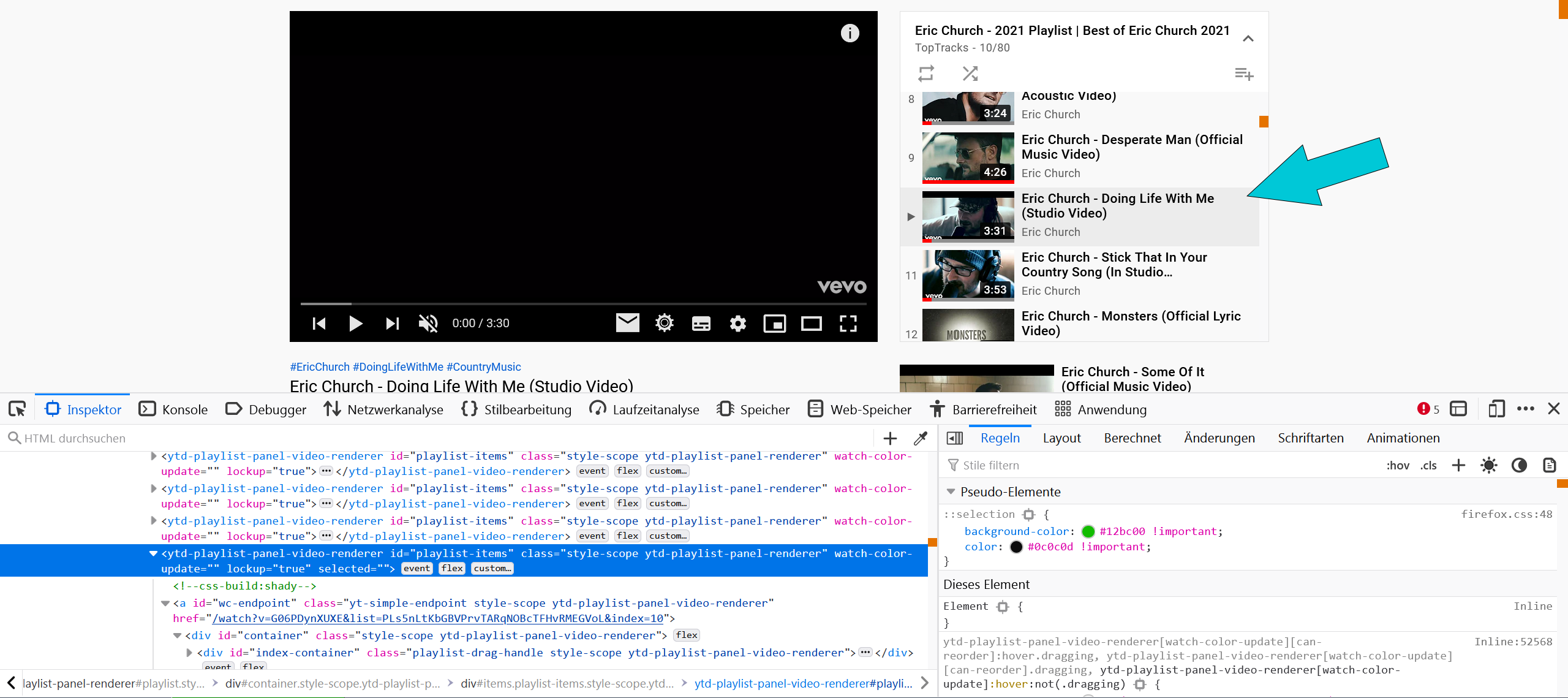Unmute the video player

[428, 323]
